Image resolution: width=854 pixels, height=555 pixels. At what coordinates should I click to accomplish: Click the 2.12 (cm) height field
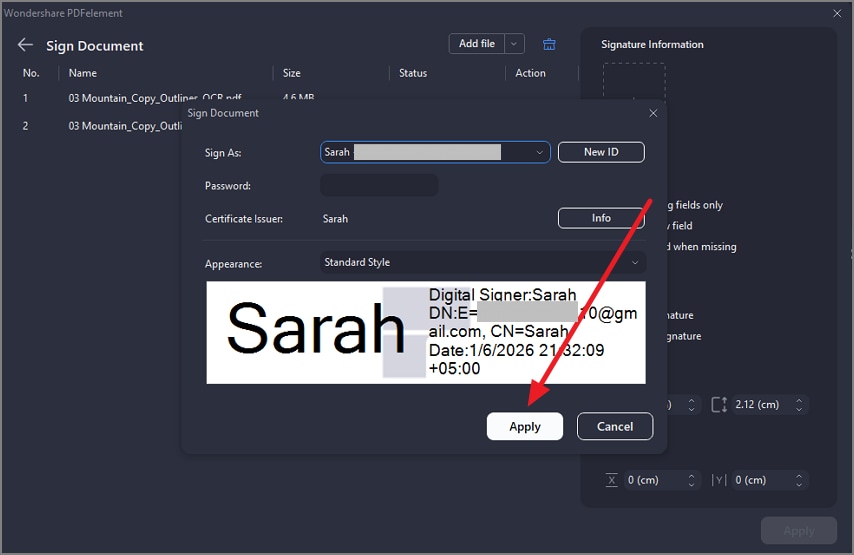pos(762,405)
